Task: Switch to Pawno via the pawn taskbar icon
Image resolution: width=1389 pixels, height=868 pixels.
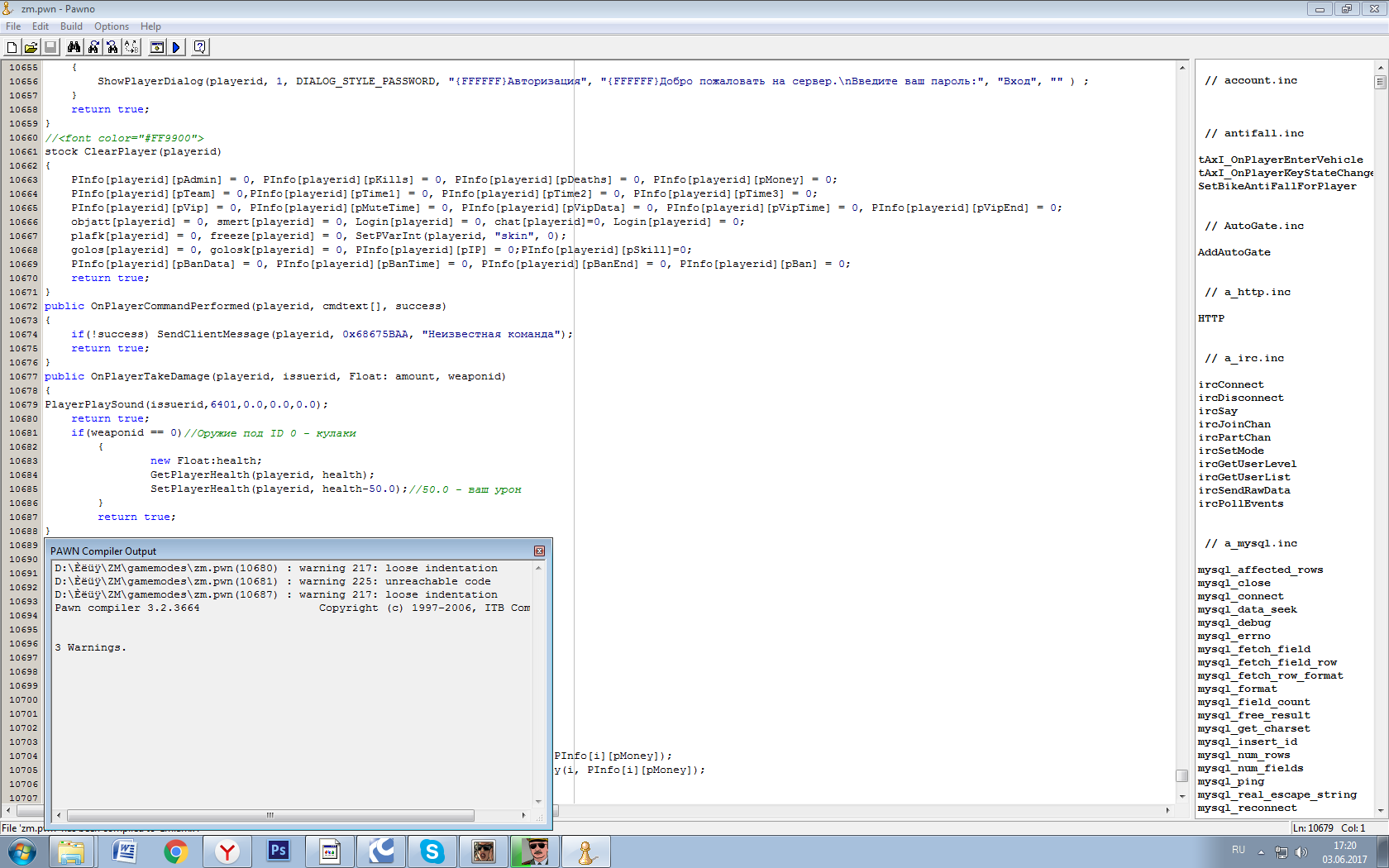Action: point(586,851)
